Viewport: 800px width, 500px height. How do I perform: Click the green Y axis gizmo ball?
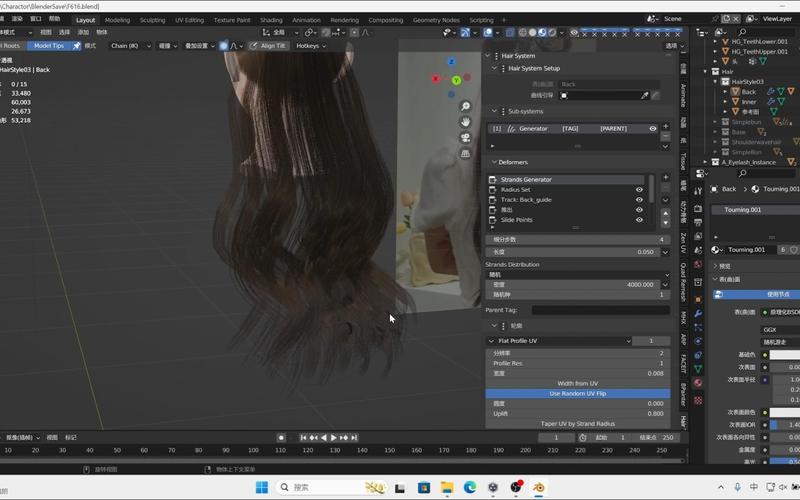[456, 80]
